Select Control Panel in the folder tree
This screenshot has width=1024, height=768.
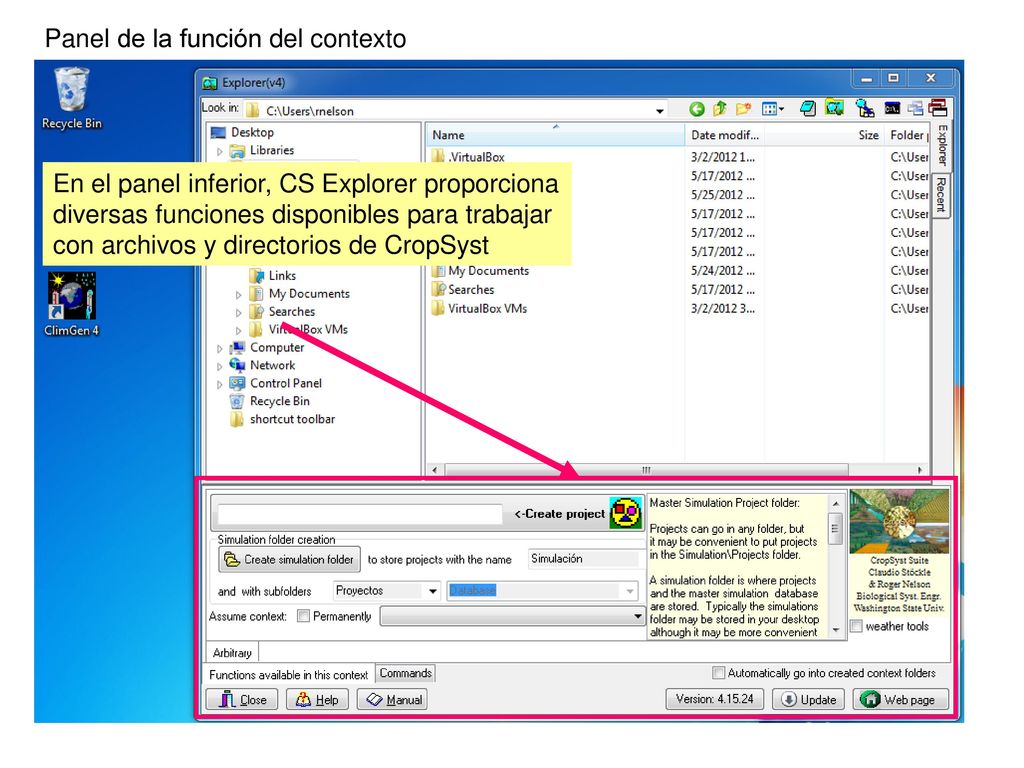pos(276,383)
